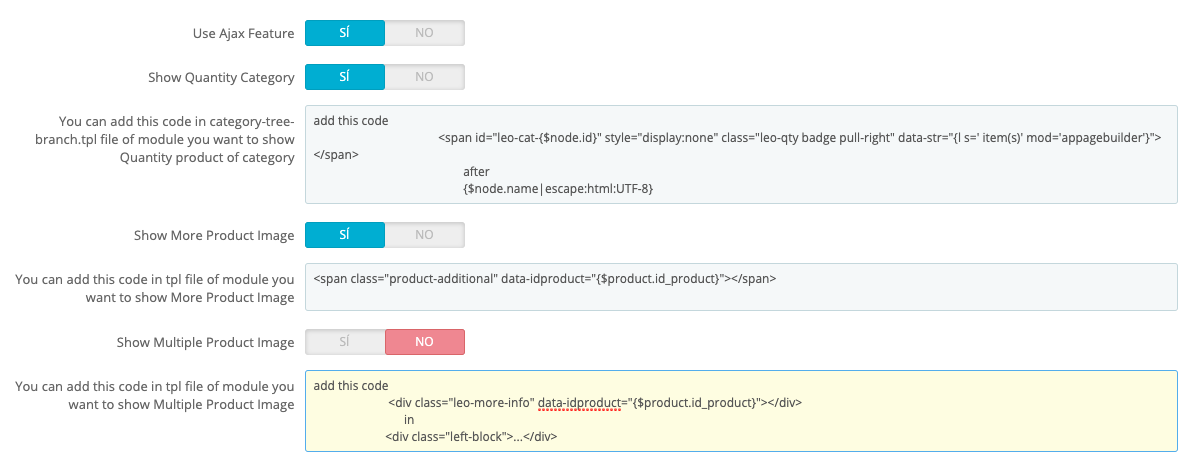Focus the product-additional span code field
Viewport: 1195px width, 466px height.
(x=740, y=287)
